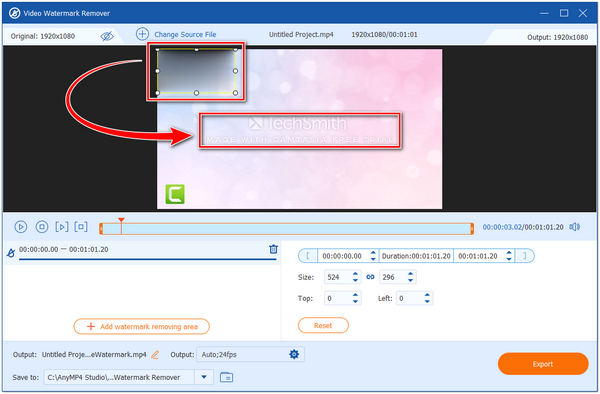600x394 pixels.
Task: Click the right orange trim handle
Action: coord(472,229)
